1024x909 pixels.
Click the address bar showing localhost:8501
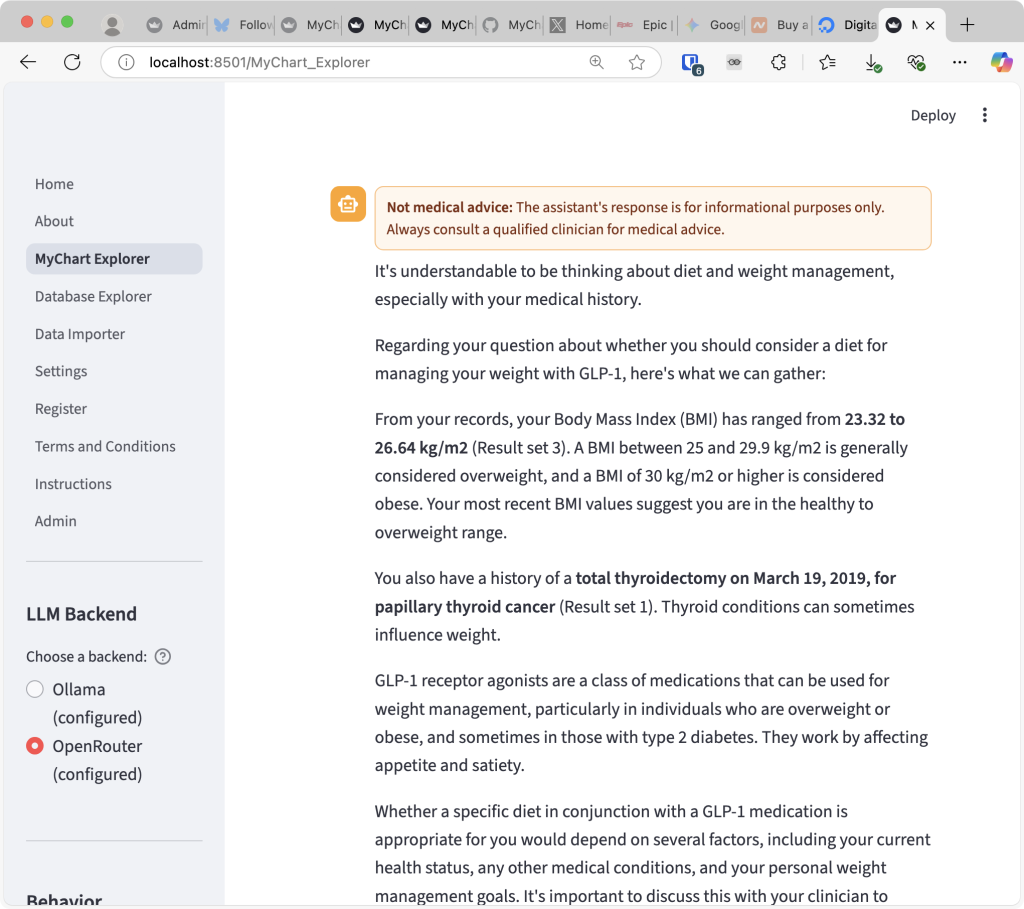pyautogui.click(x=360, y=62)
